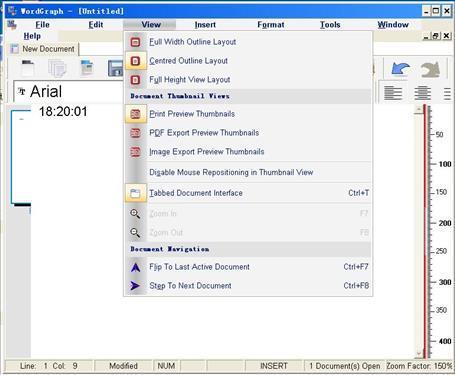Click the WordGraph application icon in title bar
The height and width of the screenshot is (375, 455).
point(12,11)
